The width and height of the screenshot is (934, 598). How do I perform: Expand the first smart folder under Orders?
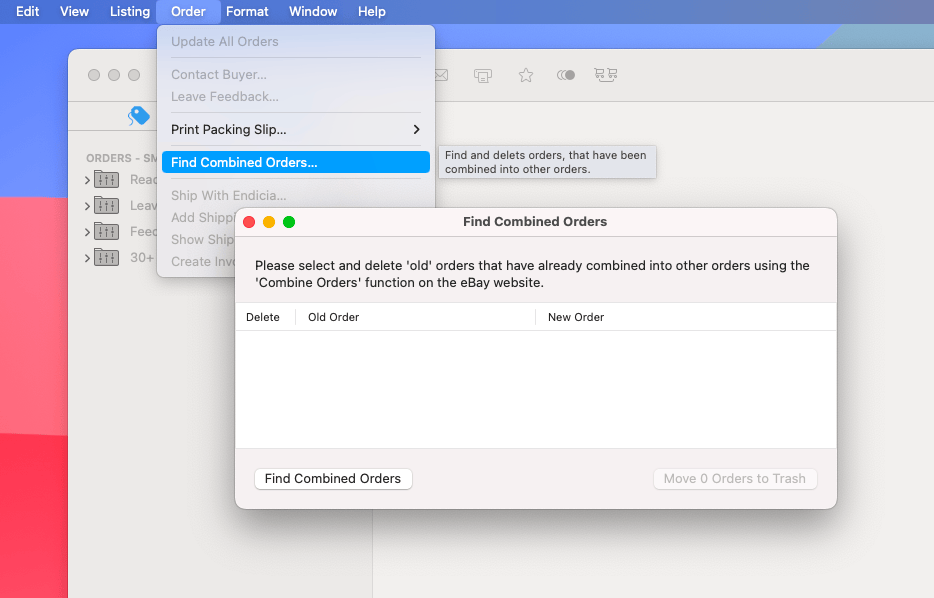click(88, 180)
